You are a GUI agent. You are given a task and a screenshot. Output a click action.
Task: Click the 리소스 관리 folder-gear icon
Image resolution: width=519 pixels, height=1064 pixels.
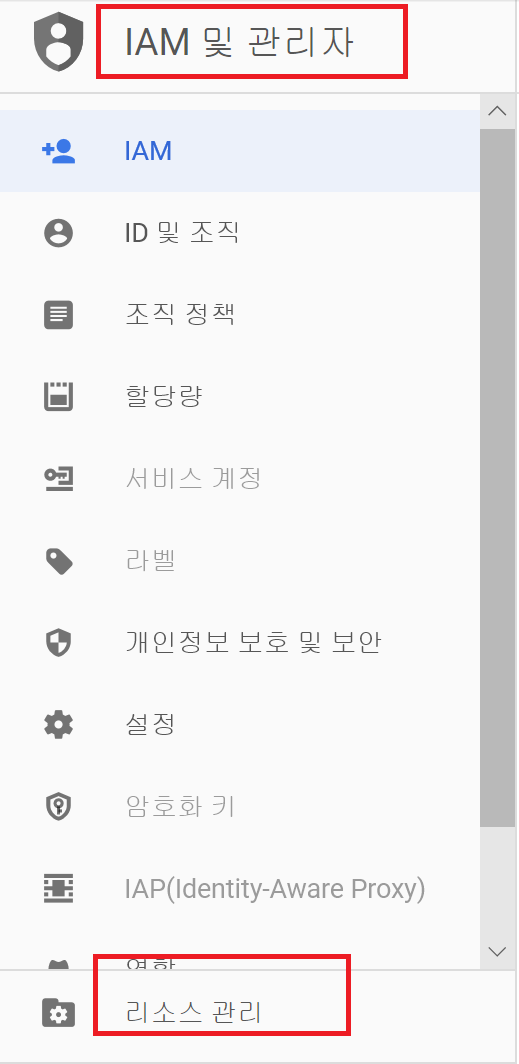(x=58, y=1014)
